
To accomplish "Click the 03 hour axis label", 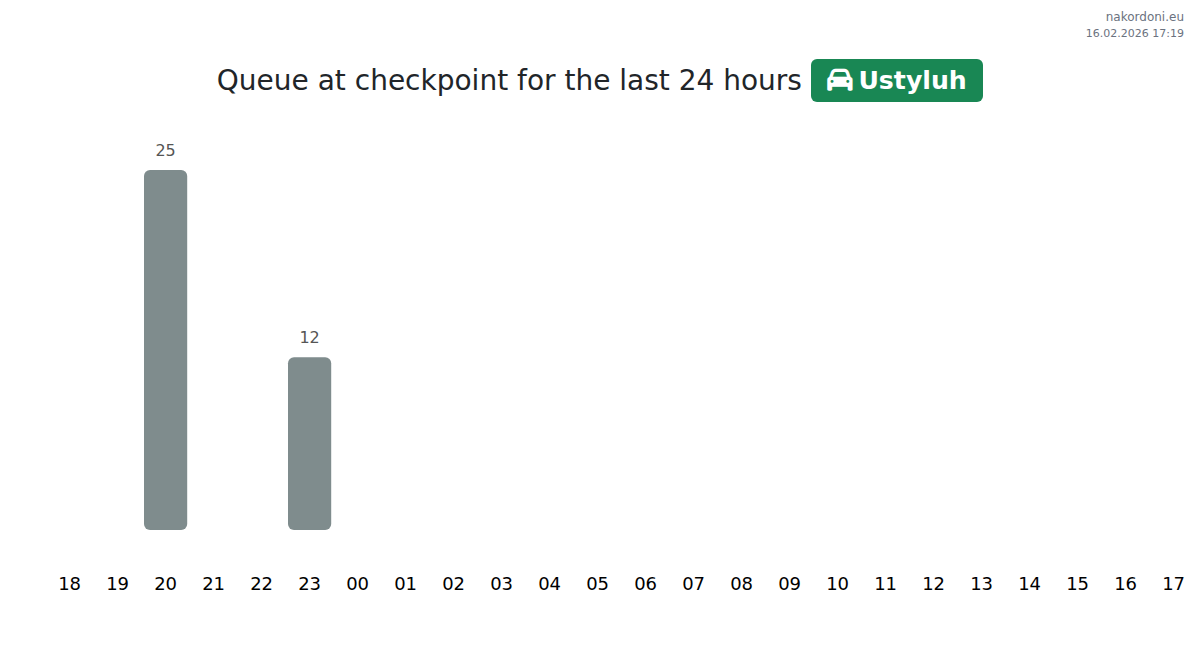I will coord(501,584).
